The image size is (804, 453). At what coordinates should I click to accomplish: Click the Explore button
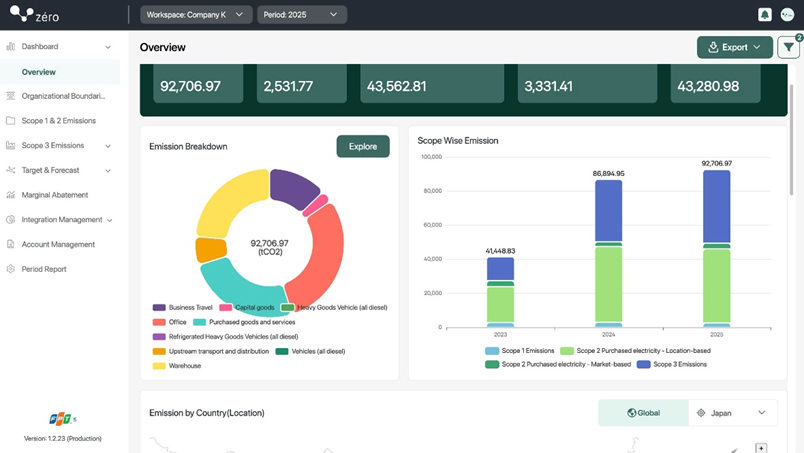[x=363, y=147]
